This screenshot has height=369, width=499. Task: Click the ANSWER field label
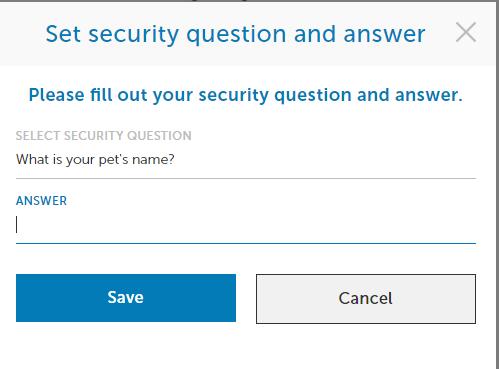coord(41,201)
